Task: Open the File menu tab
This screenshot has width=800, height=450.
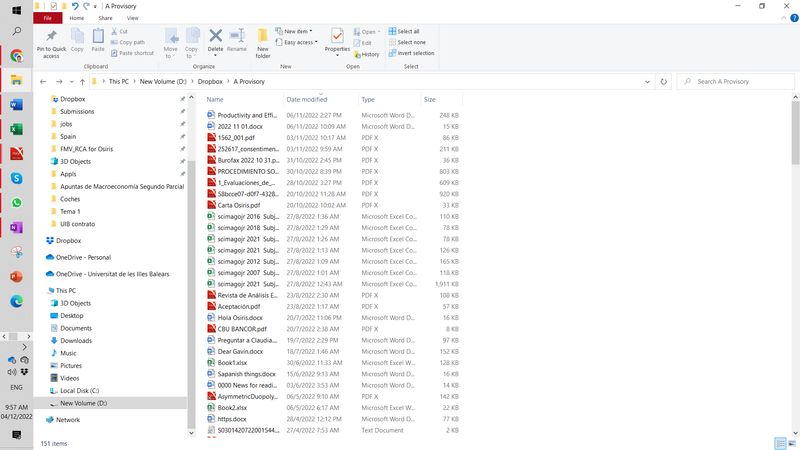Action: [x=47, y=18]
